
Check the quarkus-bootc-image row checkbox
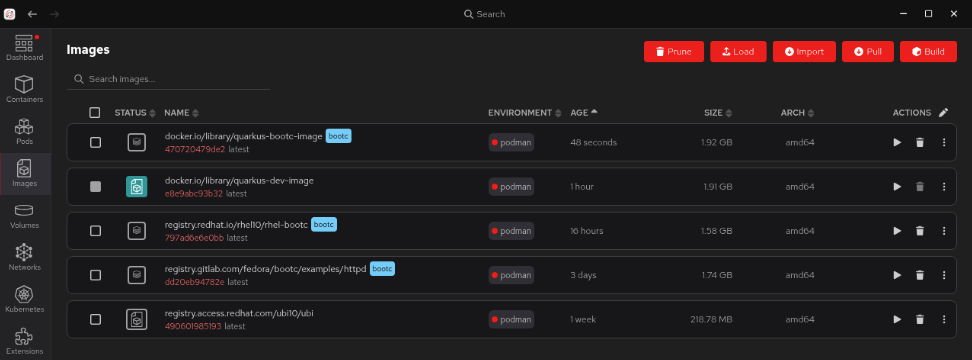[x=95, y=143]
